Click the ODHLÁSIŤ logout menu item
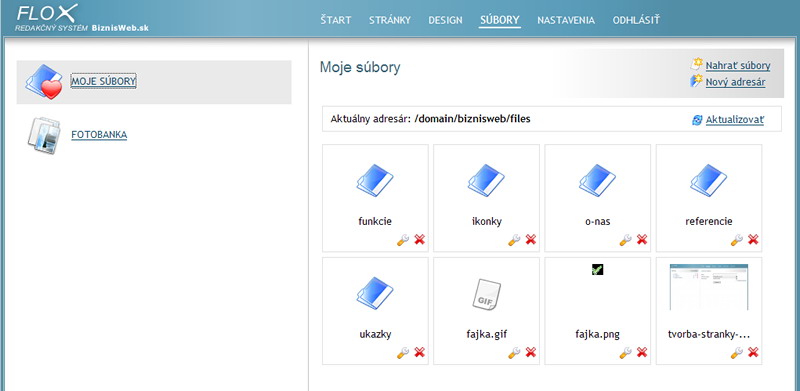The image size is (800, 391). click(636, 20)
